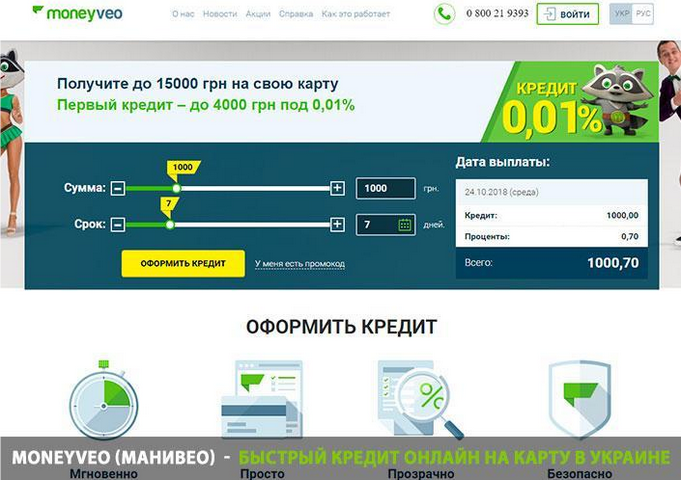Switch language to РУС
The width and height of the screenshot is (681, 484).
(643, 14)
